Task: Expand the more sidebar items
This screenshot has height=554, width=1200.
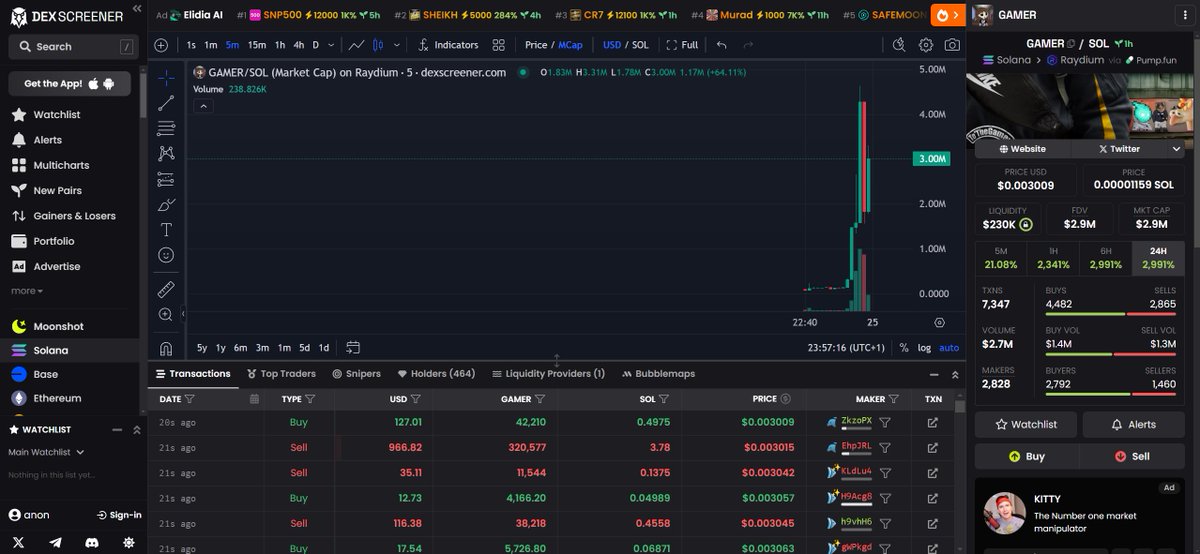Action: click(x=27, y=291)
